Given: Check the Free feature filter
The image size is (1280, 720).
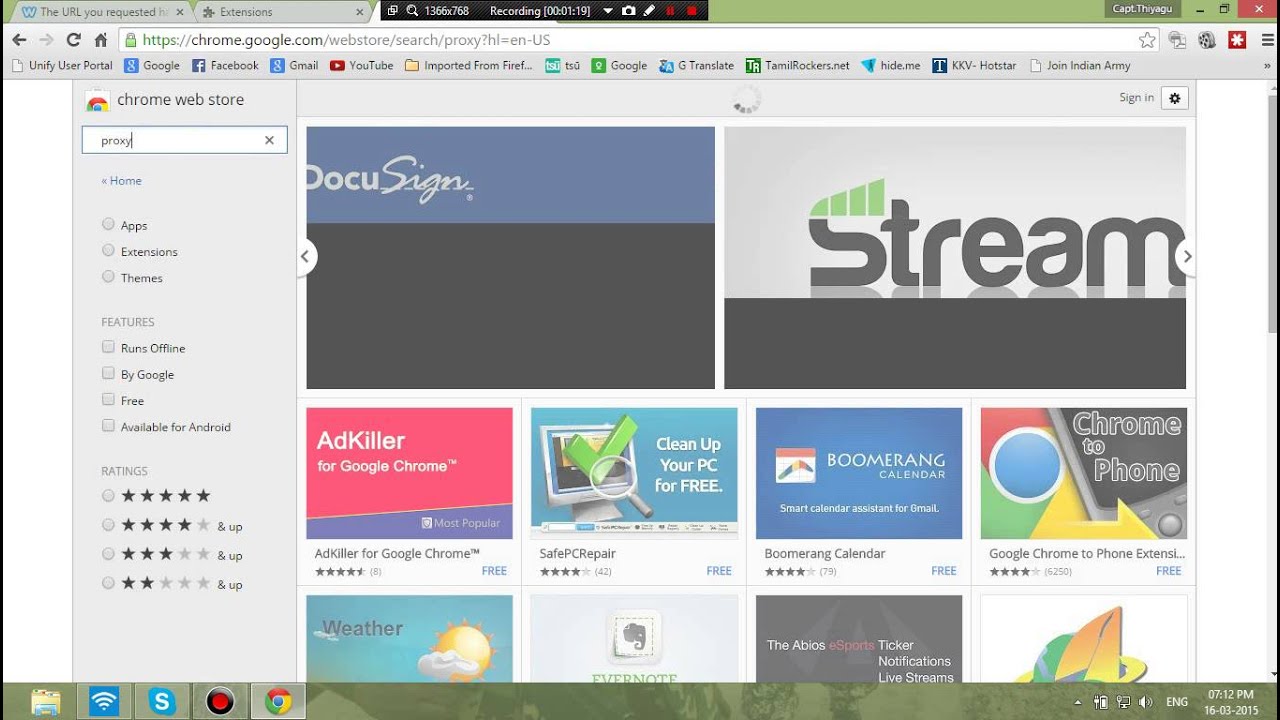Looking at the screenshot, I should 108,399.
